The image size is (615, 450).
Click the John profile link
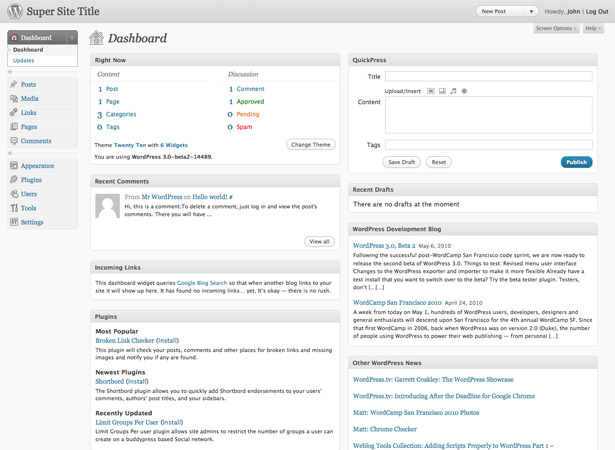point(573,11)
